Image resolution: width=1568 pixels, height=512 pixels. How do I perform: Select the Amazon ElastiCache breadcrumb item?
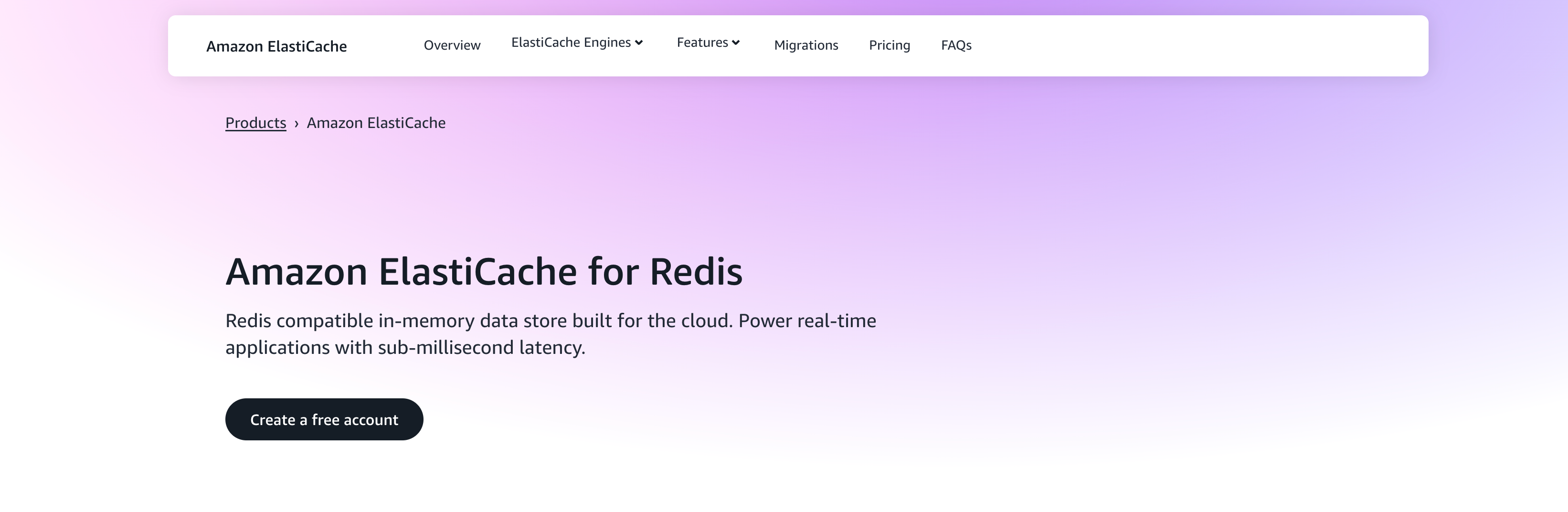[376, 122]
